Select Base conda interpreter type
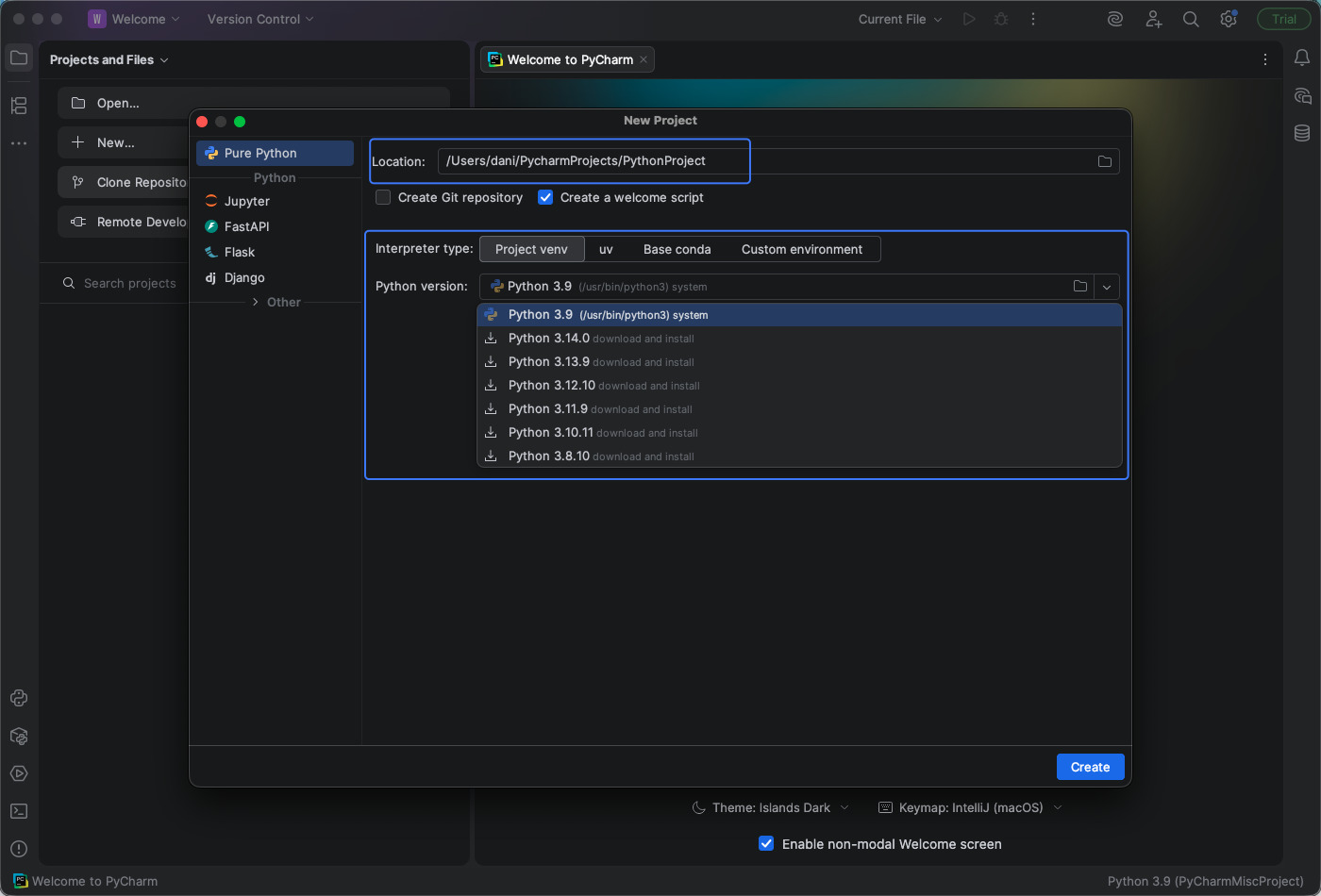The image size is (1321, 896). coord(677,249)
